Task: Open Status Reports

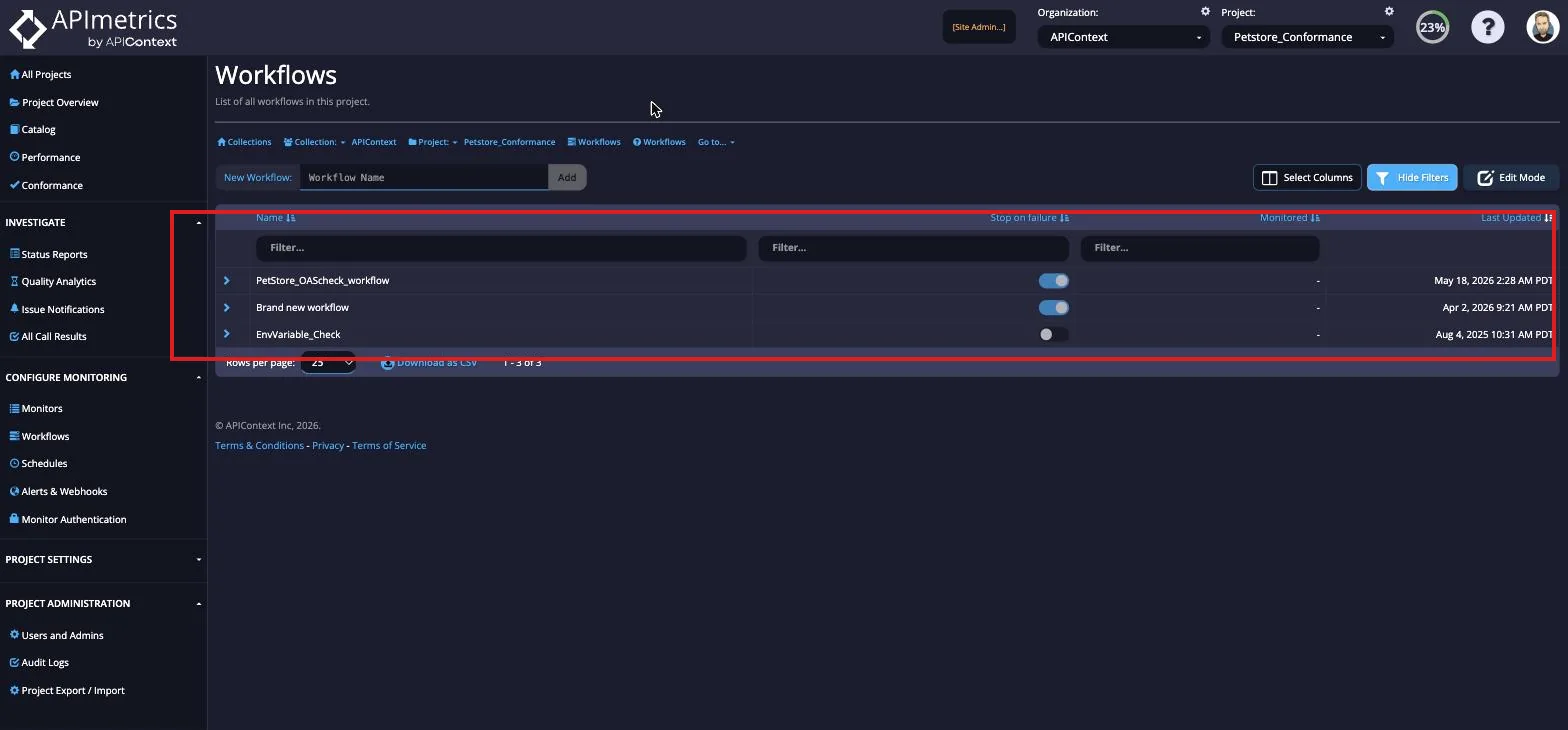Action: pos(48,254)
